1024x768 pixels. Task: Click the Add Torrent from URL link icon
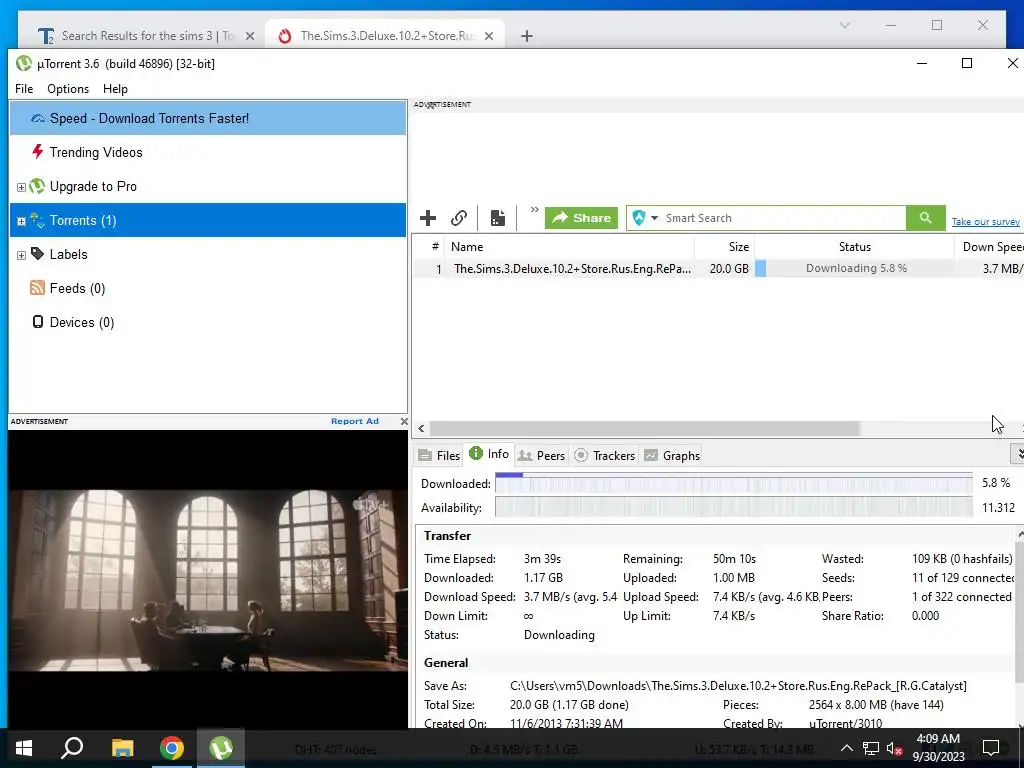(x=459, y=218)
